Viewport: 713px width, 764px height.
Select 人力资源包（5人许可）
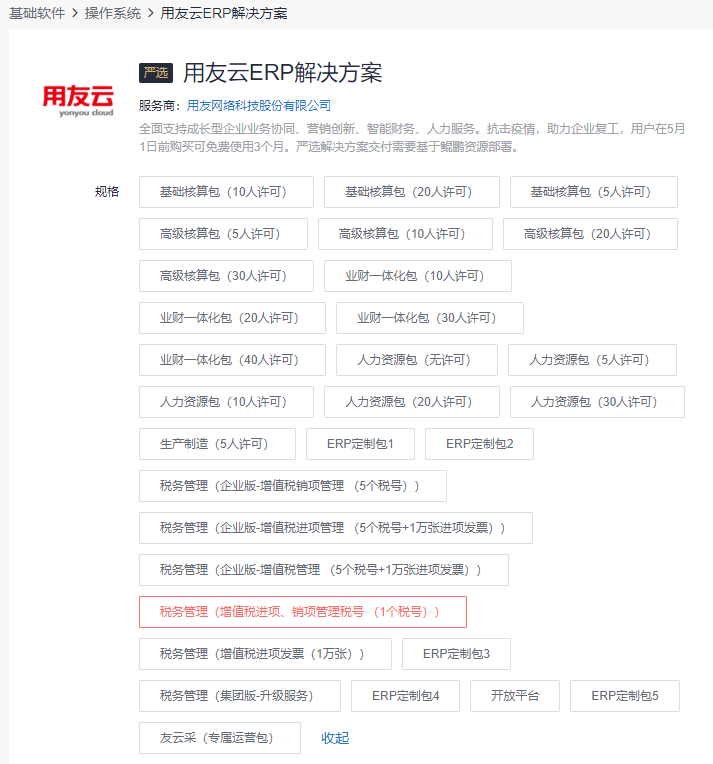[x=592, y=360]
